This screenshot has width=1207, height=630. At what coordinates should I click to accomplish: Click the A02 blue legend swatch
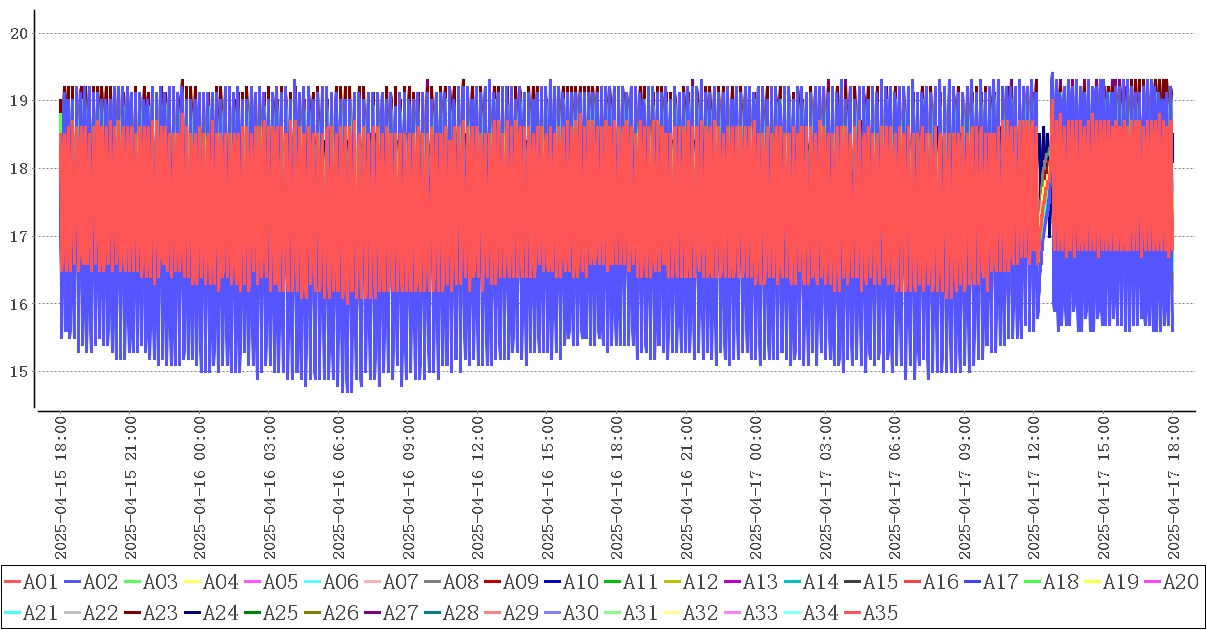point(73,583)
